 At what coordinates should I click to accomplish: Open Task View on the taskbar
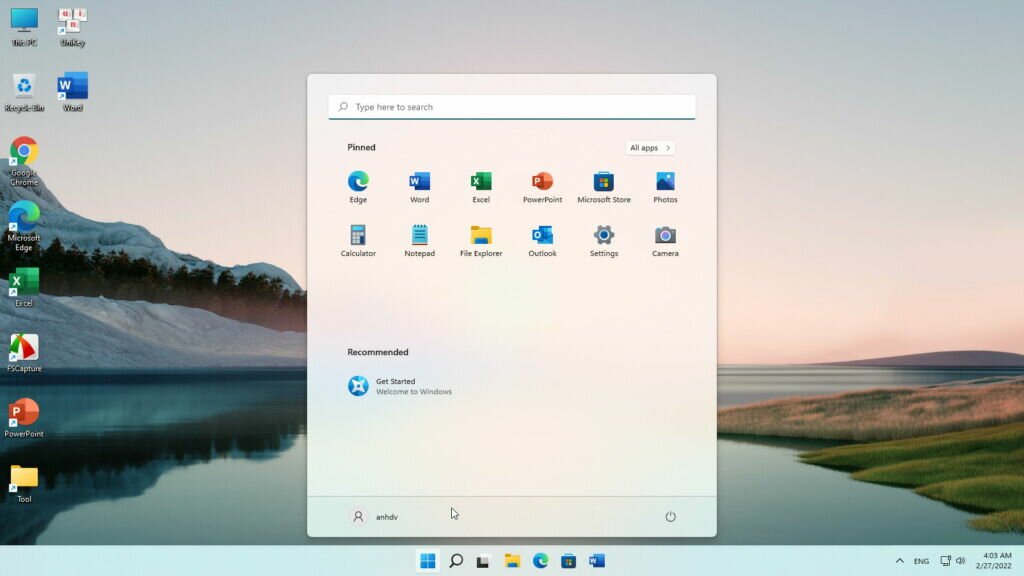coord(483,561)
